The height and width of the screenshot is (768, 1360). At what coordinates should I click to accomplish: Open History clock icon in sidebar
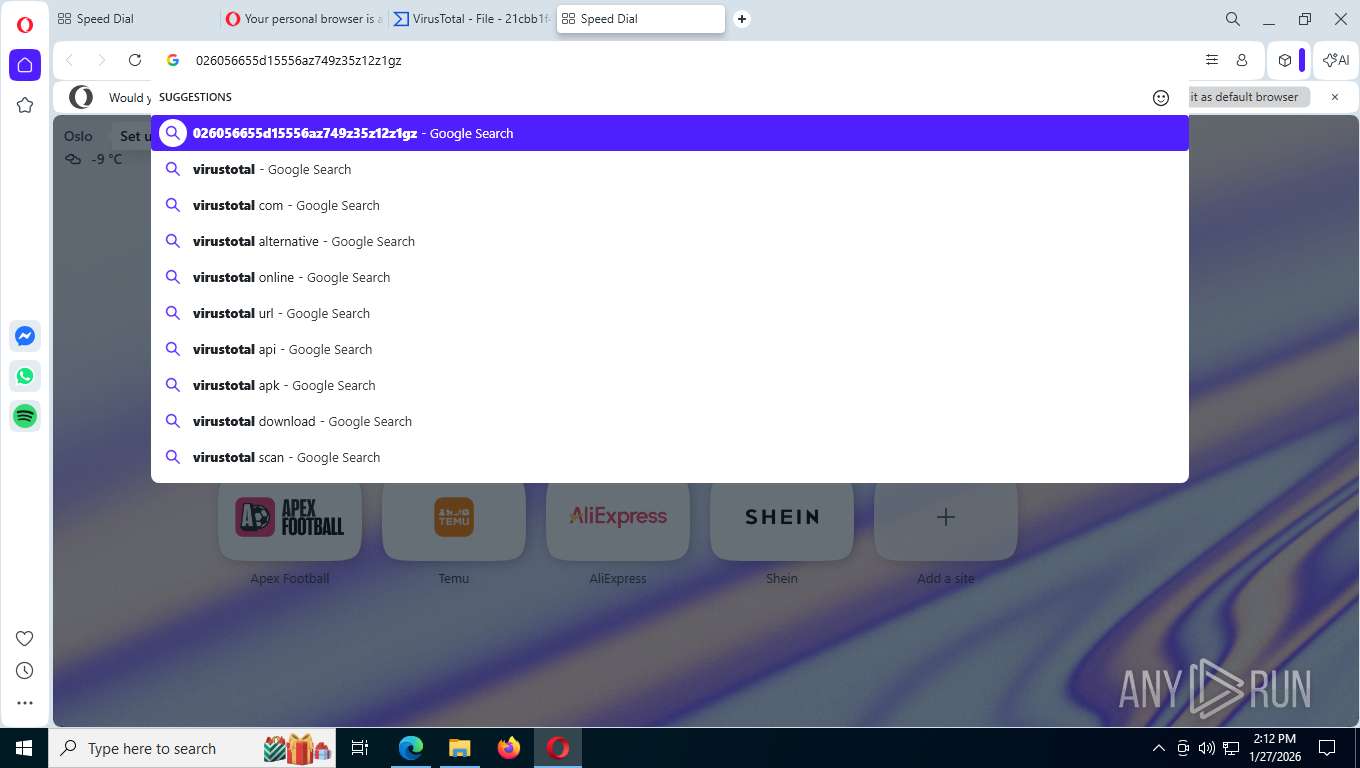coord(25,670)
